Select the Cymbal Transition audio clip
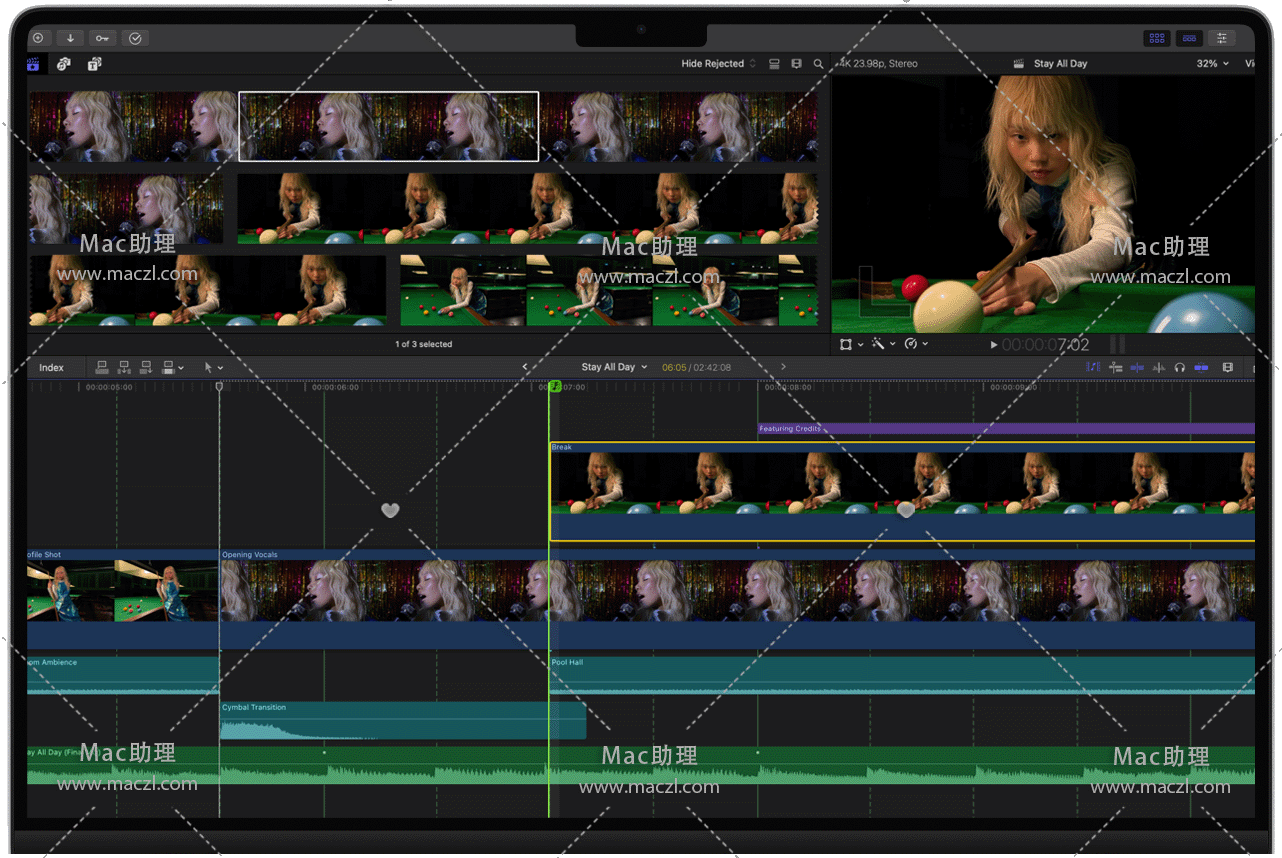 (402, 721)
